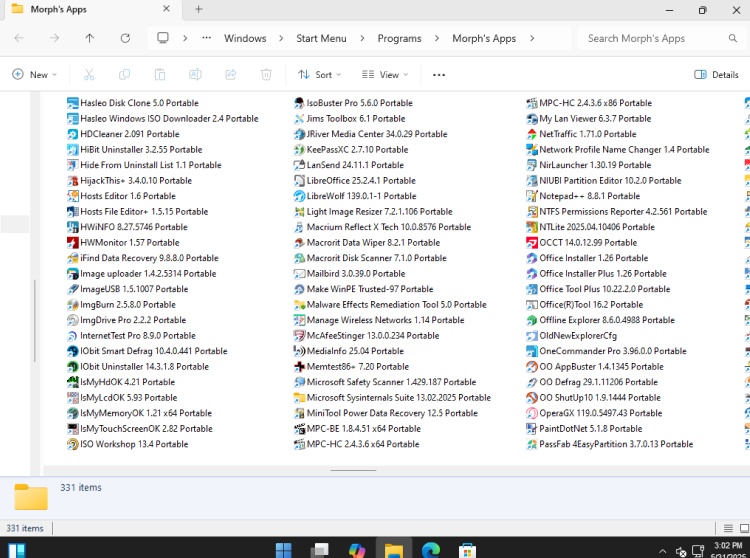
Task: Click the ImgBurn 2.5.8.0 icon
Action: (x=73, y=305)
